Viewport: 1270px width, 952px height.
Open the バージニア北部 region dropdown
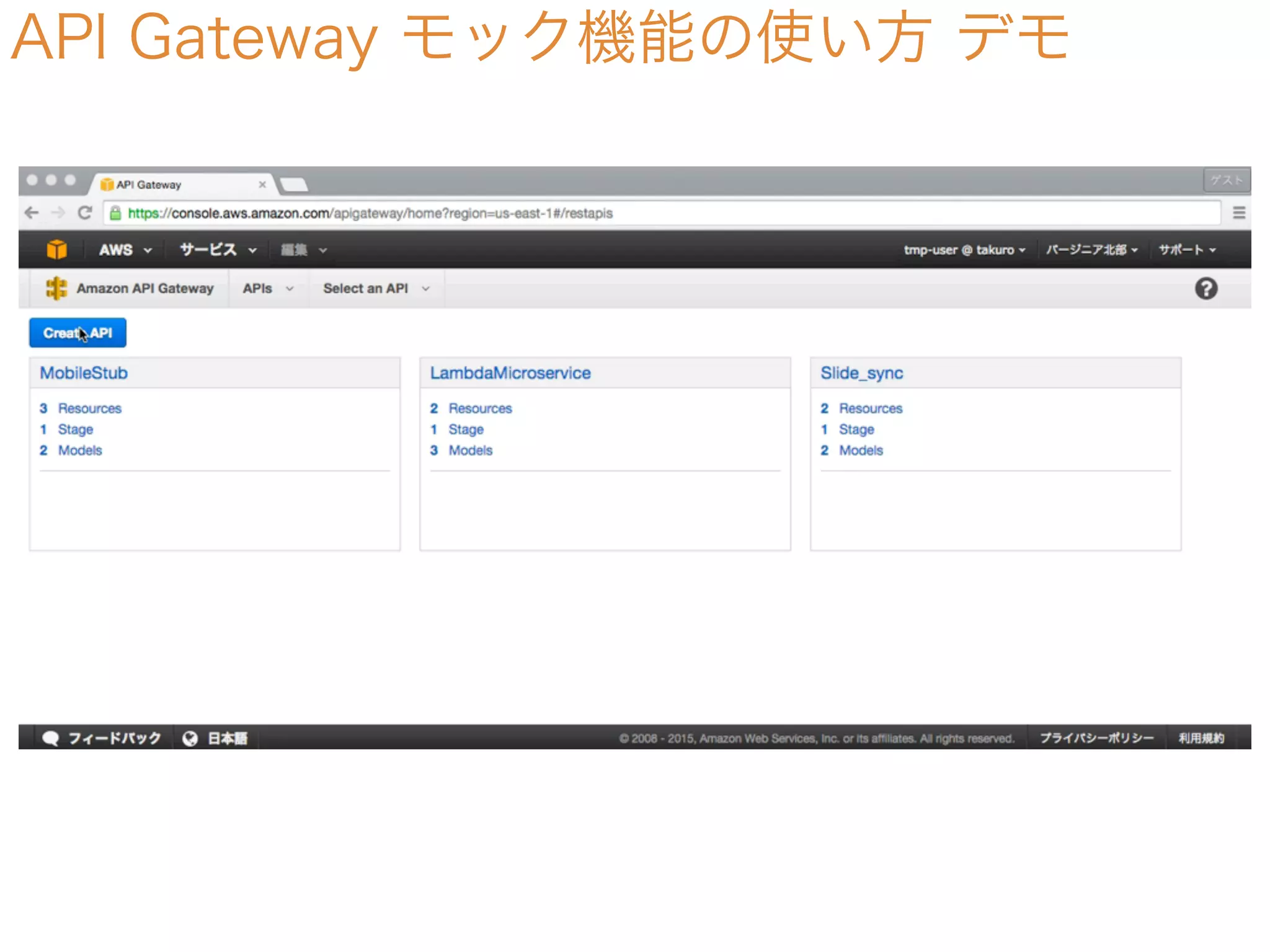1092,250
